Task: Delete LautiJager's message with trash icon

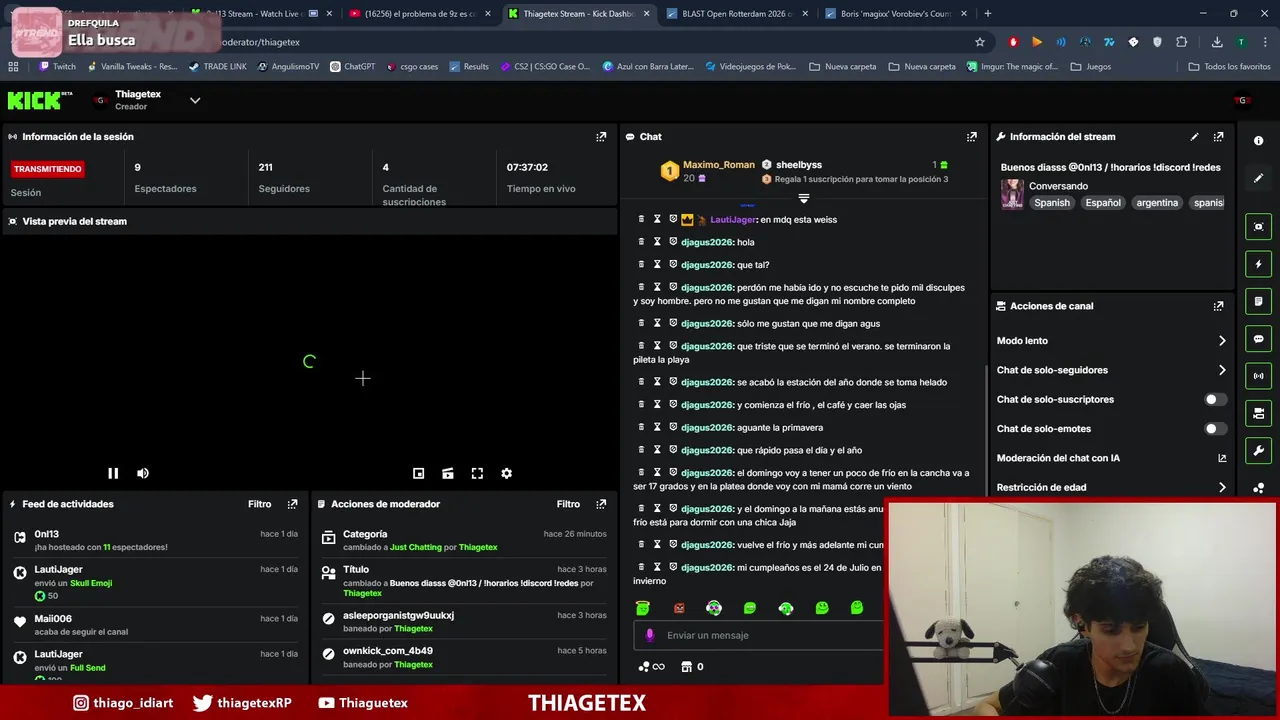Action: pyautogui.click(x=642, y=219)
